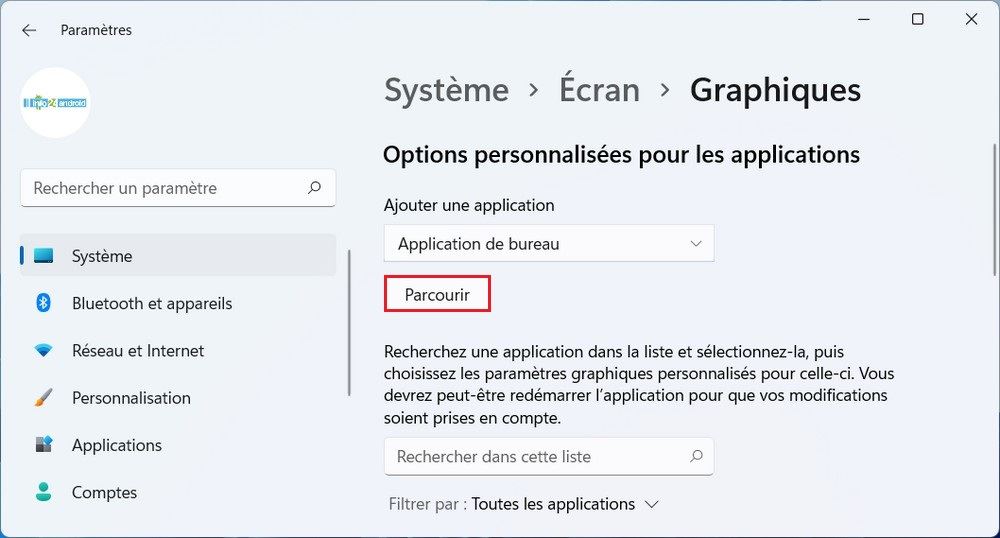Click the Applications icon in the sidebar
1000x538 pixels.
pos(43,445)
